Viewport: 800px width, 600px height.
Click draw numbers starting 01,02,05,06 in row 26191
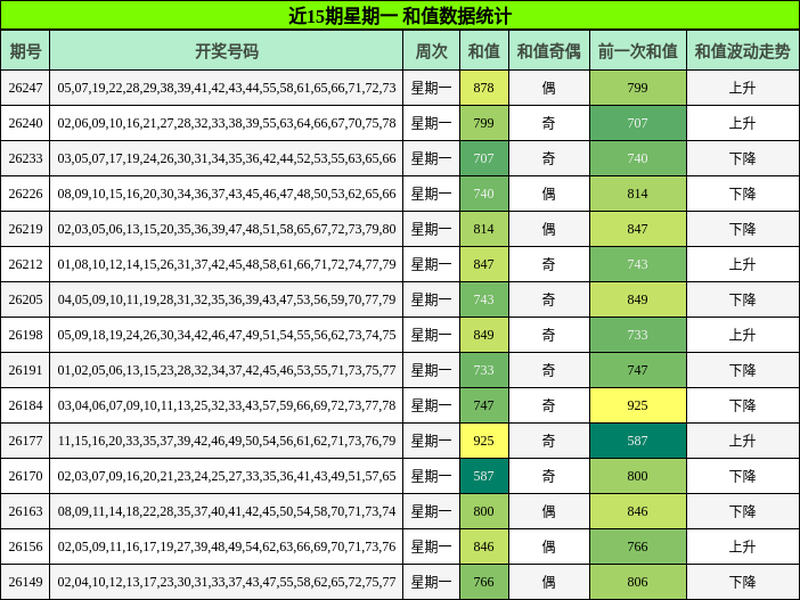point(227,369)
